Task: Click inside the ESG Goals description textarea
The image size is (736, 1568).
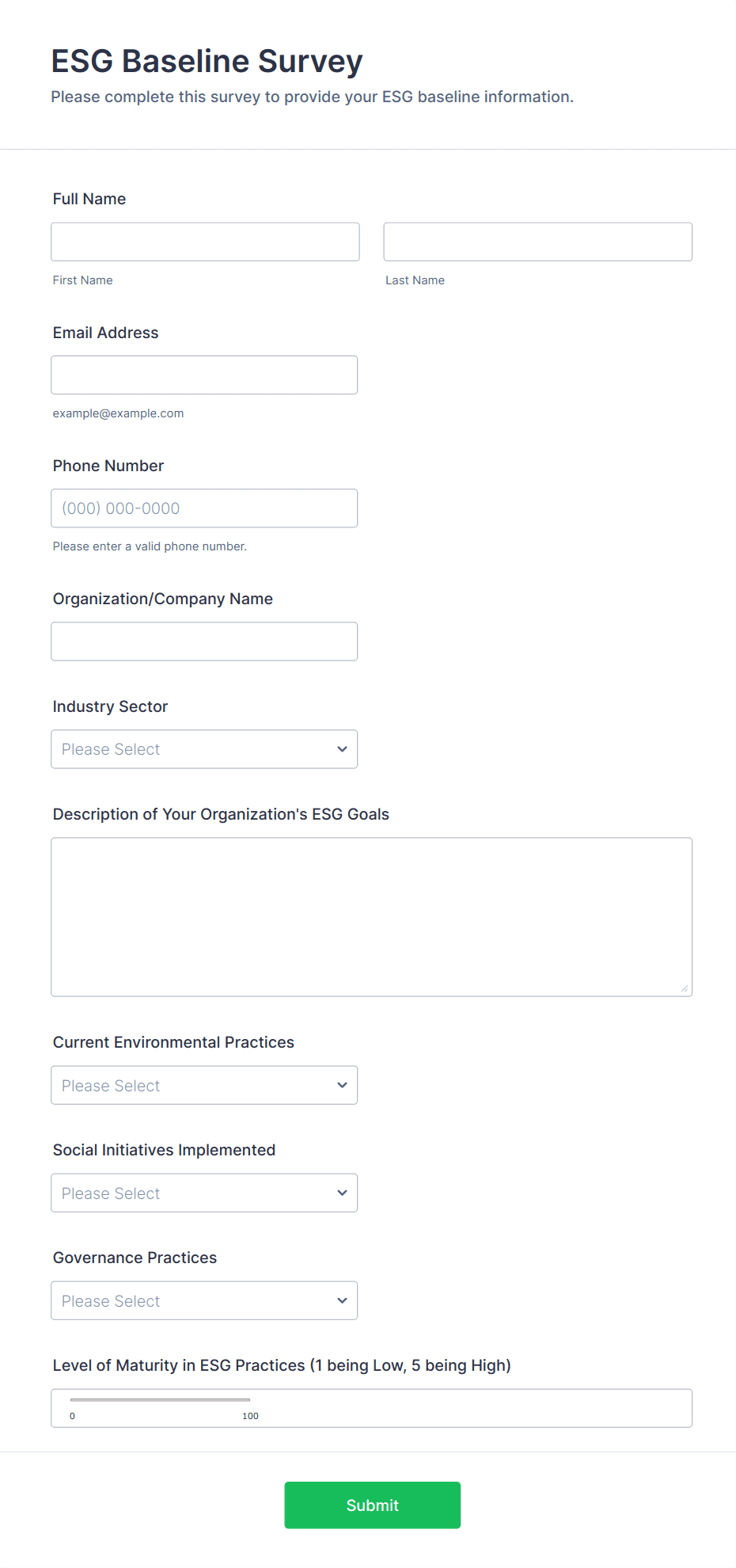Action: coord(371,916)
